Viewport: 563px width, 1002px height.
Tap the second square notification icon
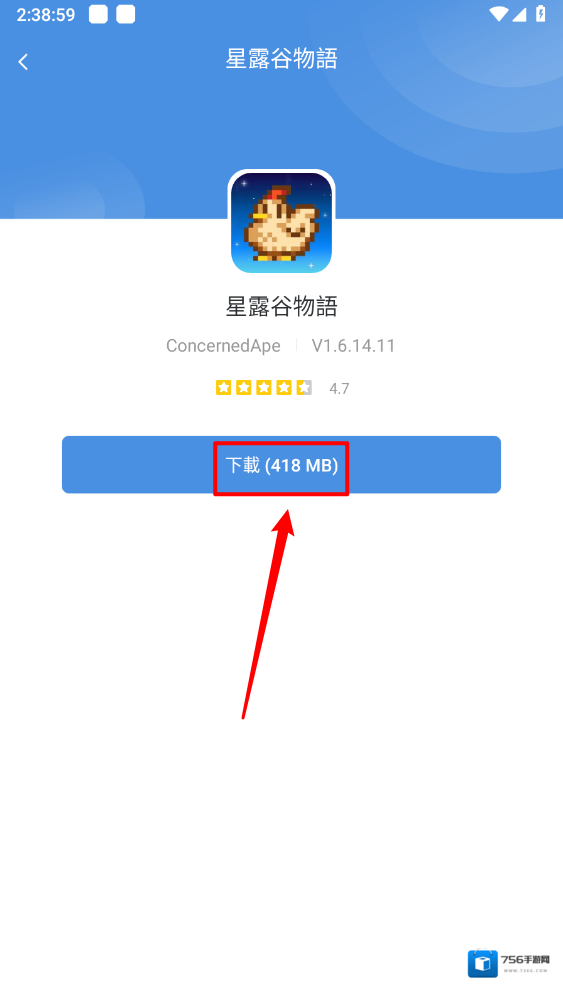(125, 14)
